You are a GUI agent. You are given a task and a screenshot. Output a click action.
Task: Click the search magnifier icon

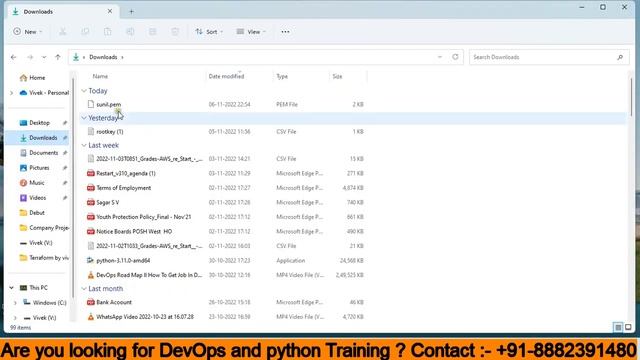coord(620,57)
